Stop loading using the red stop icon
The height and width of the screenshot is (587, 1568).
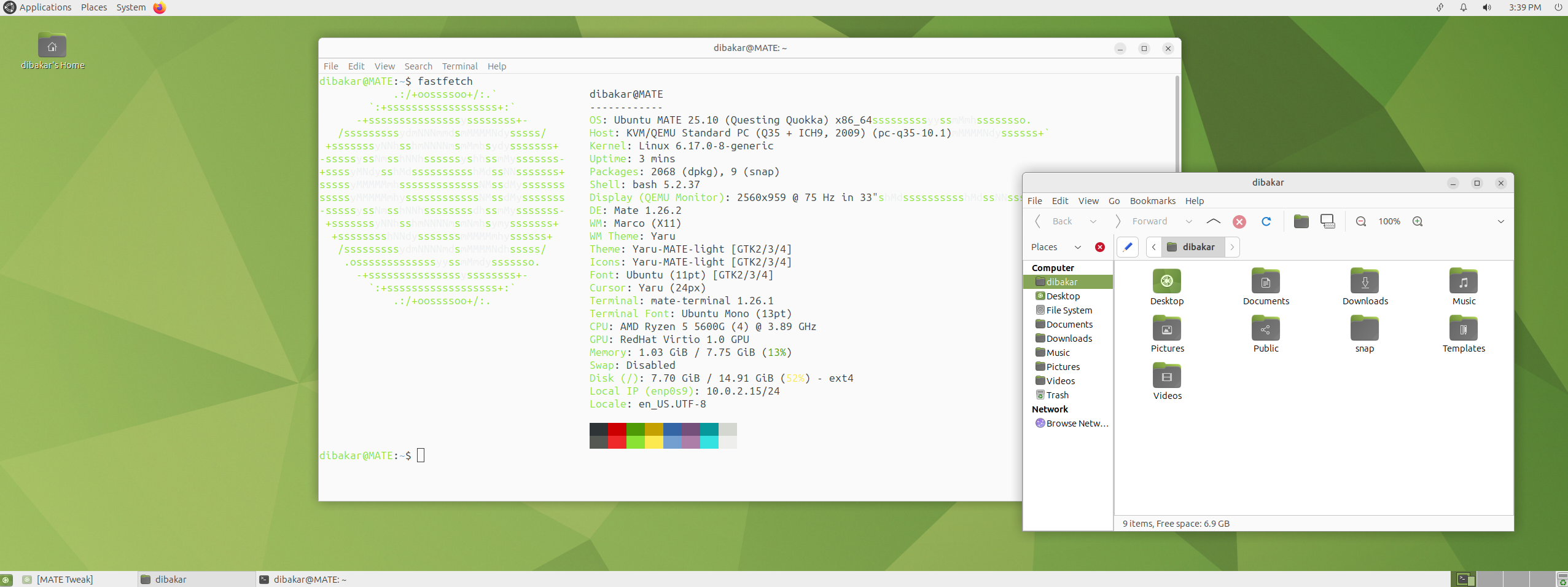(x=1239, y=221)
